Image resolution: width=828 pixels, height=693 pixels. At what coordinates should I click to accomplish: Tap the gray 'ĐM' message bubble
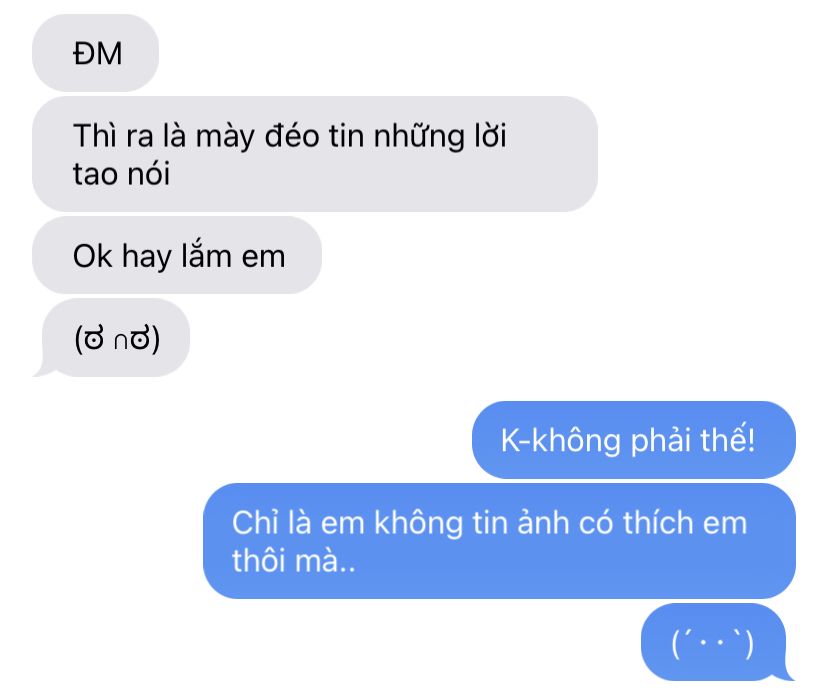click(96, 53)
